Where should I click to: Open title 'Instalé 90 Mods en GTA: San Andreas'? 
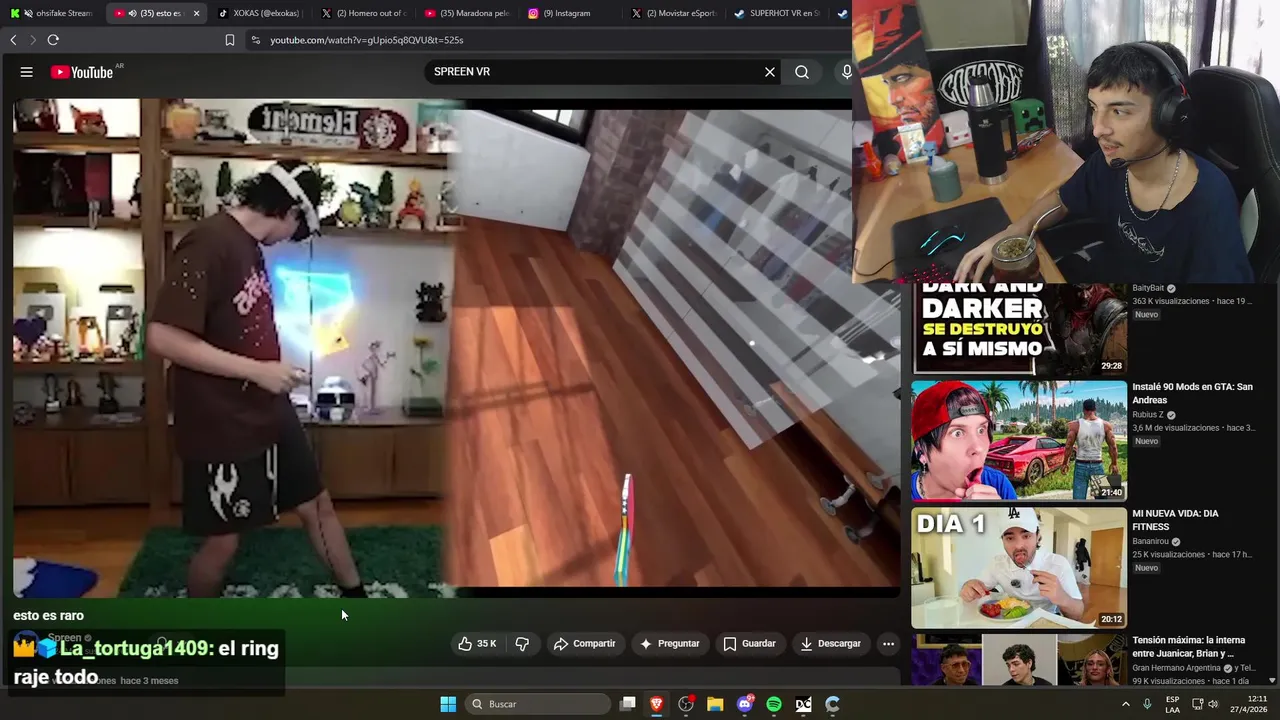coord(1192,393)
